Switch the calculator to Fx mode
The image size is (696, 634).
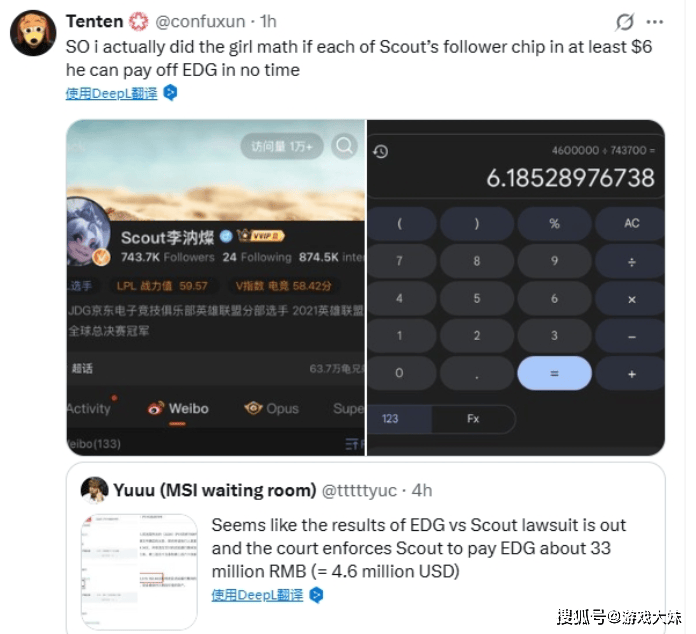(473, 419)
